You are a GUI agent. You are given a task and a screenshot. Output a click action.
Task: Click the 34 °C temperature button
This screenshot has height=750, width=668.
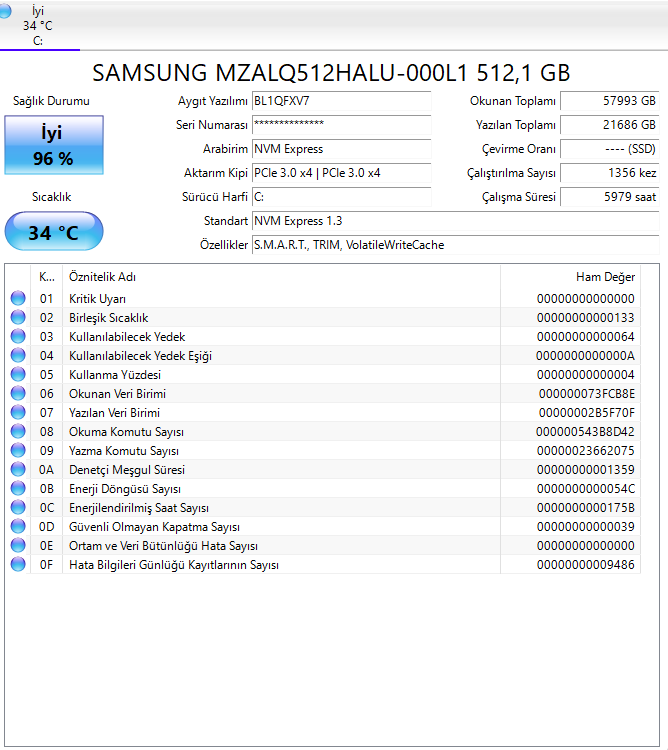point(54,232)
